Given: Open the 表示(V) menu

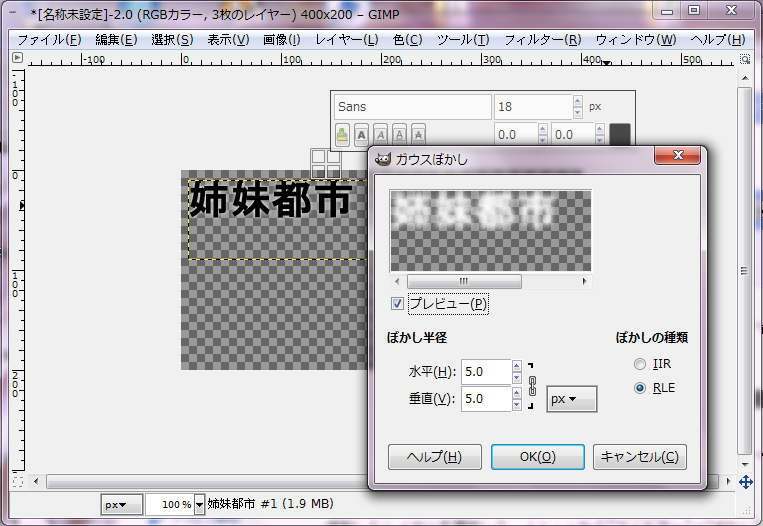Looking at the screenshot, I should [228, 39].
